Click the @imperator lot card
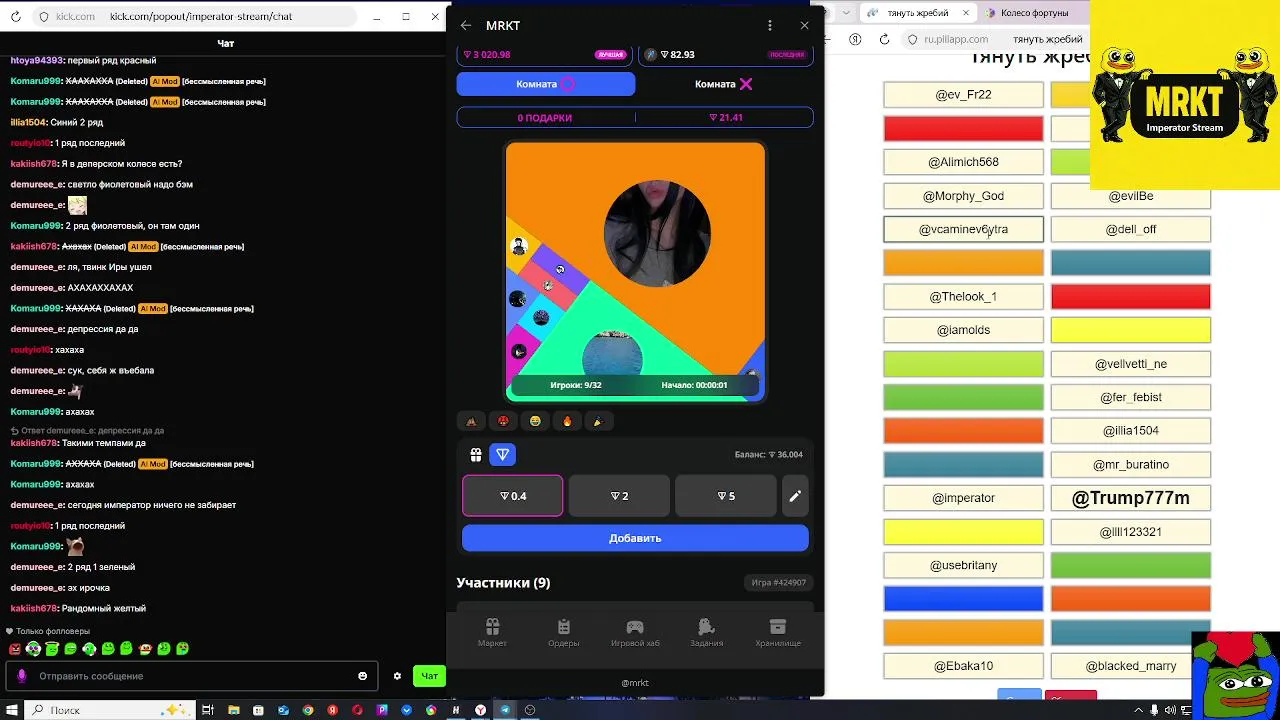The image size is (1280, 720). (x=963, y=498)
